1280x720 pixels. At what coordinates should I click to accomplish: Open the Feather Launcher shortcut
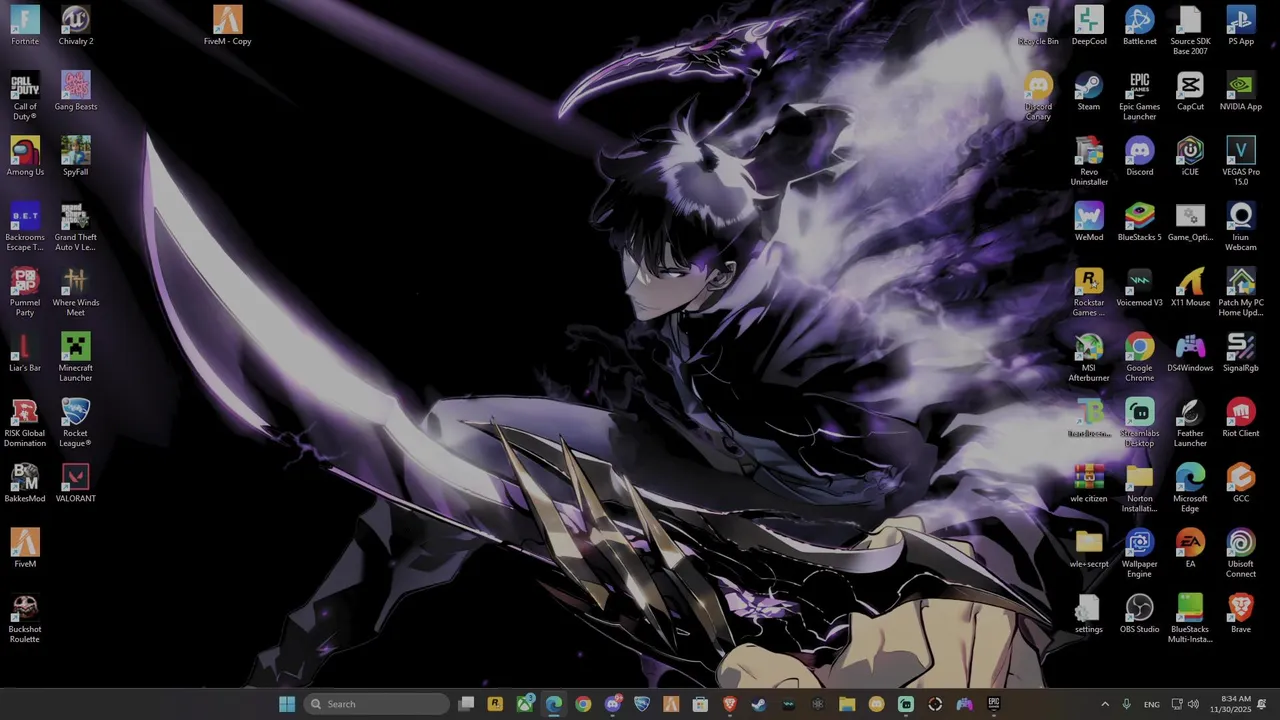[1190, 422]
